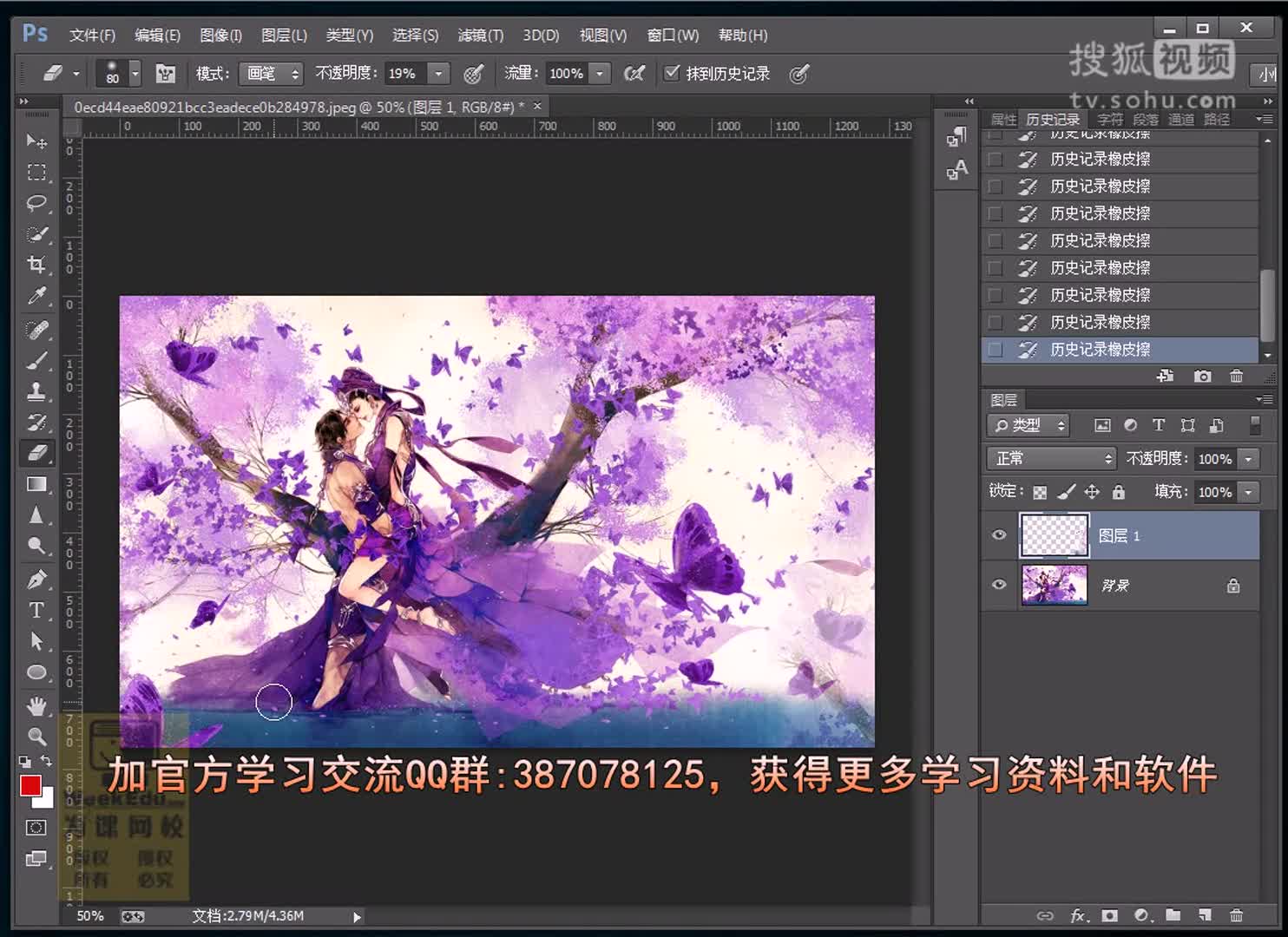Add layer mask icon at Layers bottom

[x=1109, y=915]
